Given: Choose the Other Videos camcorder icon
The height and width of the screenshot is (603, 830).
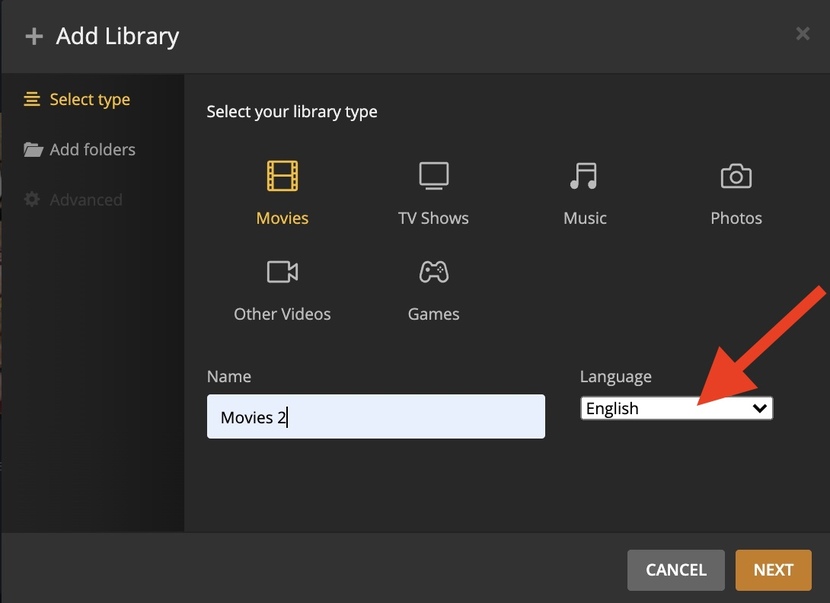Looking at the screenshot, I should coord(282,272).
